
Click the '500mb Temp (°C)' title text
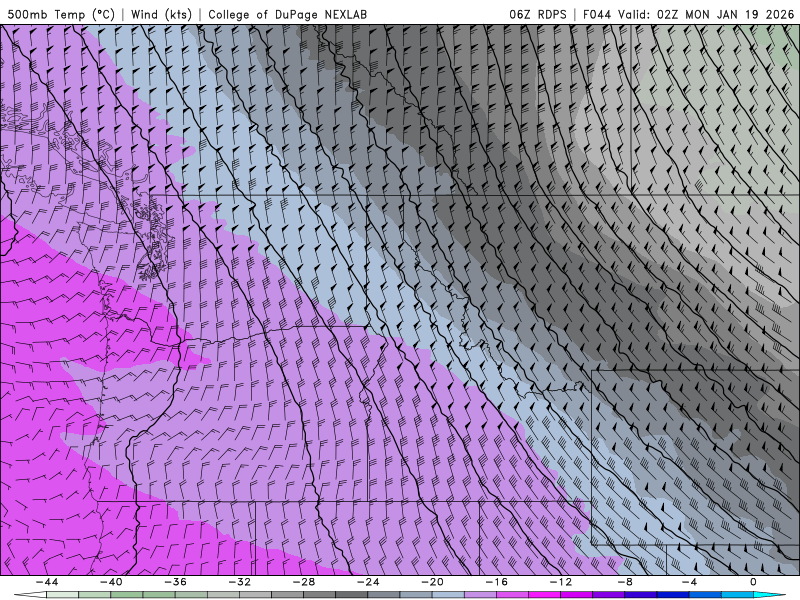tap(61, 14)
